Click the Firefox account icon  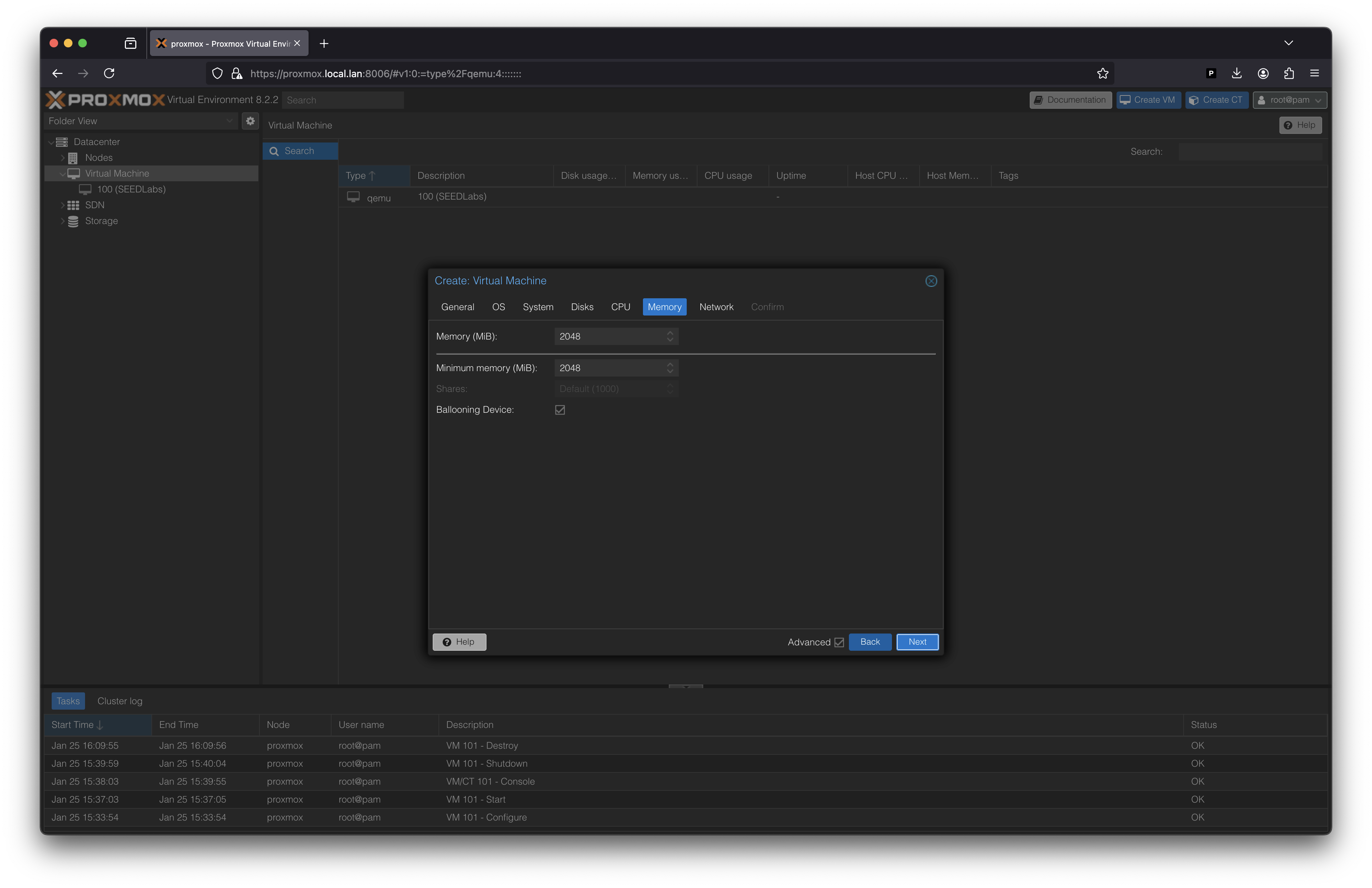coord(1263,73)
